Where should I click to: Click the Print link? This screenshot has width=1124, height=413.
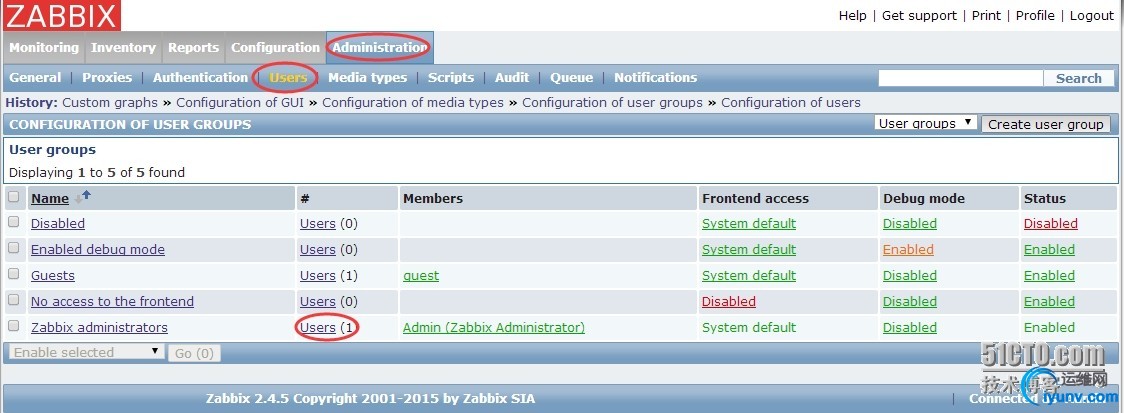(x=986, y=15)
